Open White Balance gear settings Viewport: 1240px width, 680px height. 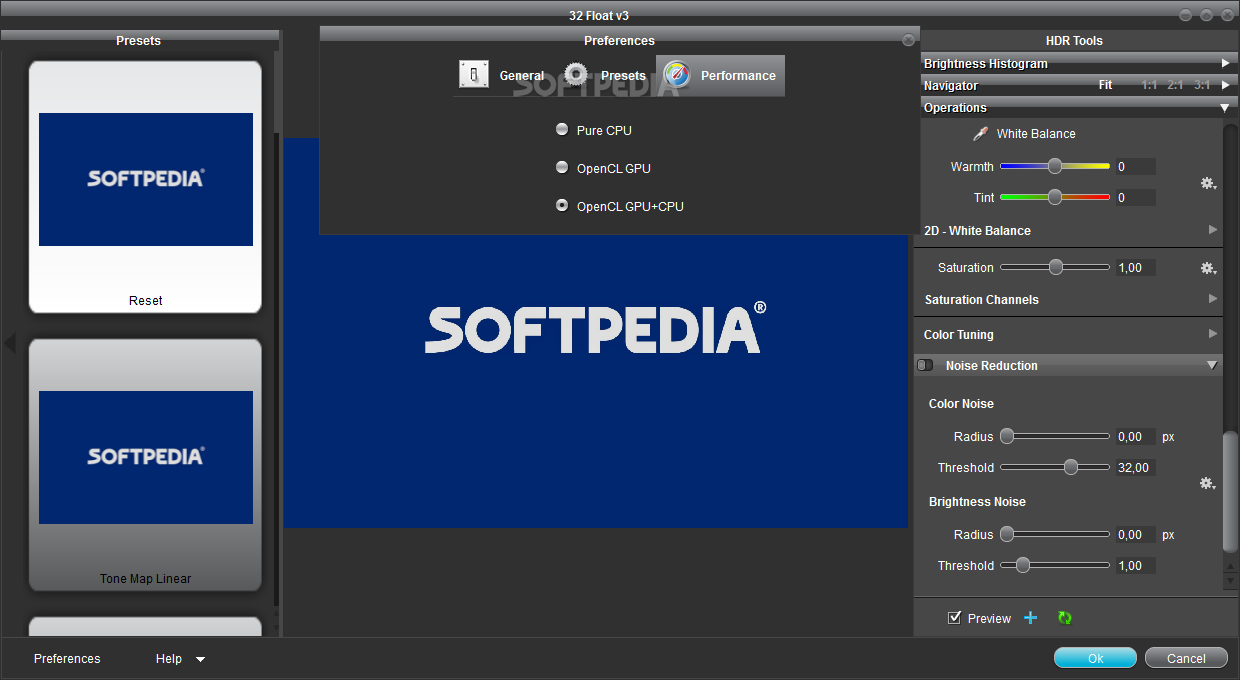[x=1208, y=183]
